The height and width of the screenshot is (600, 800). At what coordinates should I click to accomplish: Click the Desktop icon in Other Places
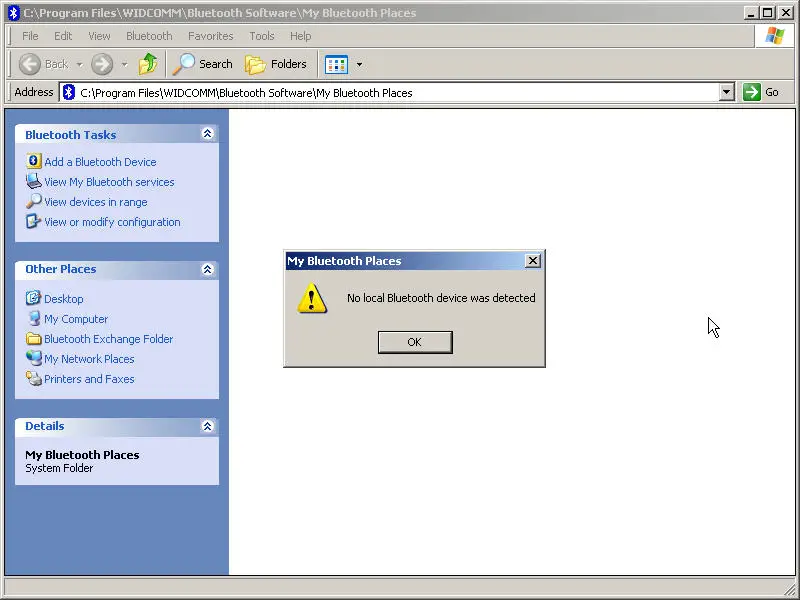(34, 298)
